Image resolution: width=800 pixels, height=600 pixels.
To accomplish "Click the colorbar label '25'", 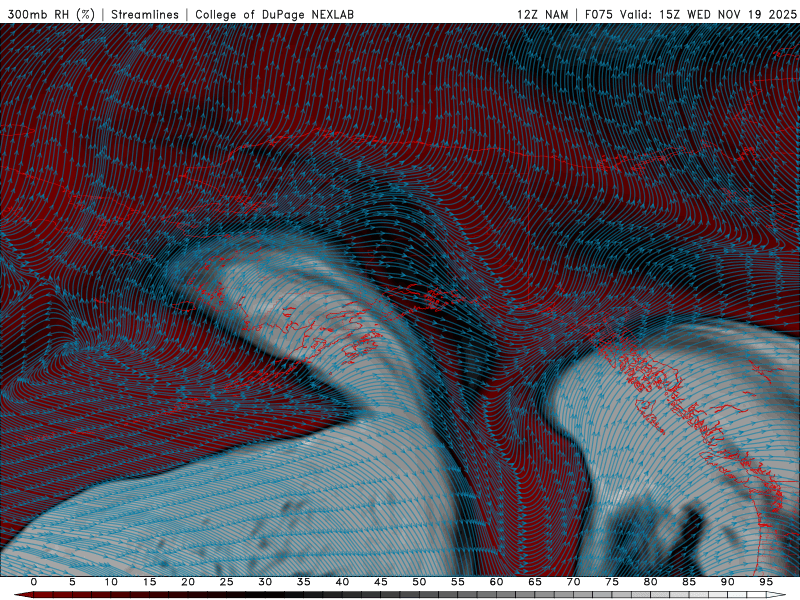I will pyautogui.click(x=227, y=582).
